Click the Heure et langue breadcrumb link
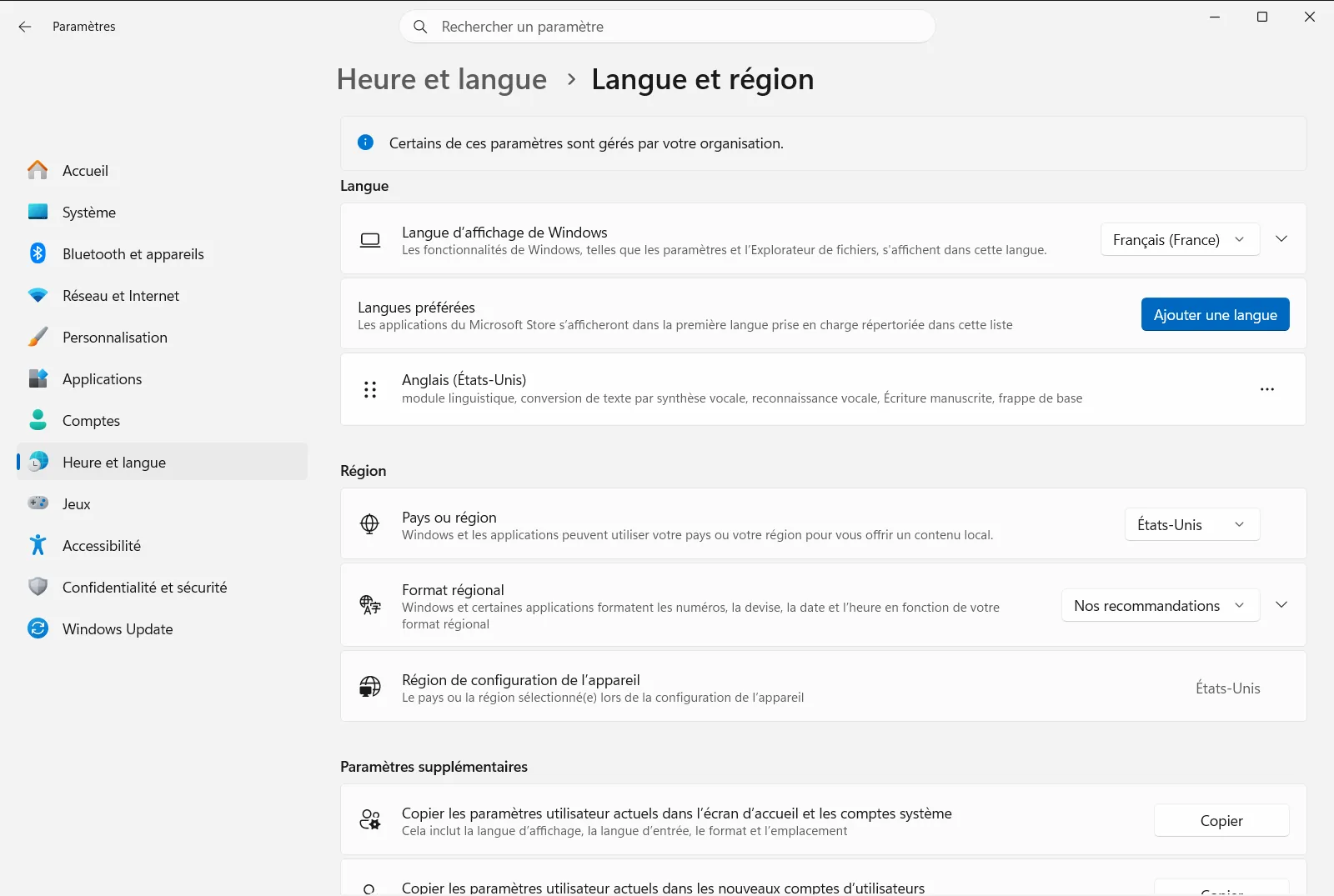 [442, 79]
